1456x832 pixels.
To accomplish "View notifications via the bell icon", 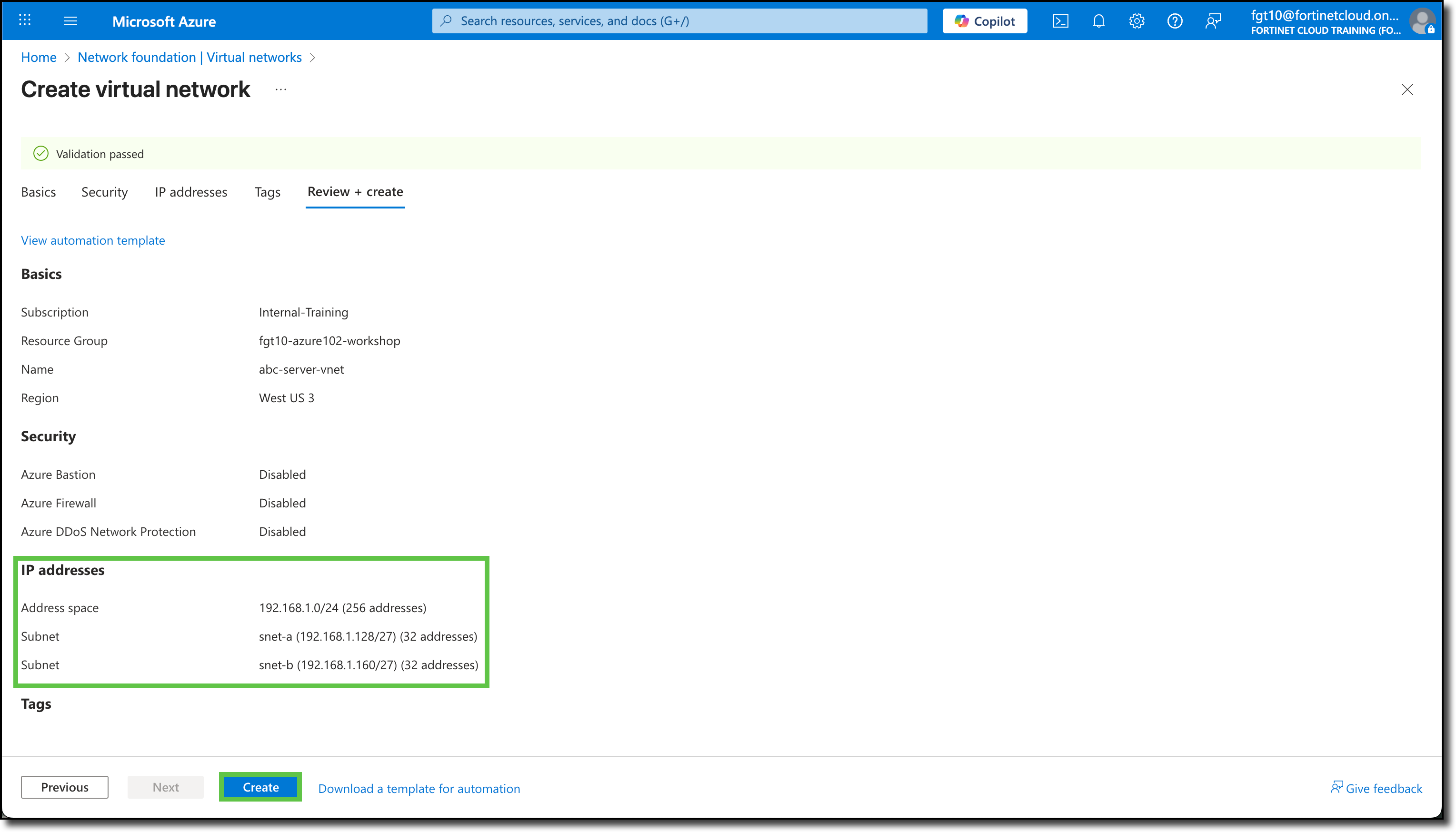I will tap(1098, 20).
